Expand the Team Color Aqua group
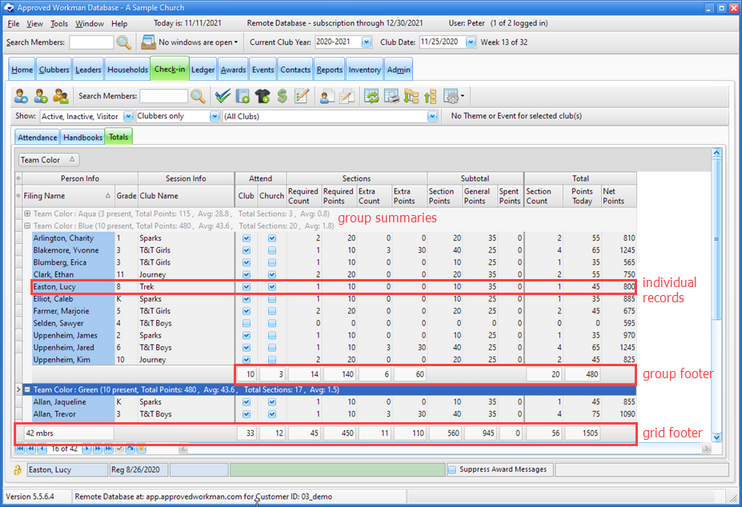The width and height of the screenshot is (742, 507). [26, 214]
